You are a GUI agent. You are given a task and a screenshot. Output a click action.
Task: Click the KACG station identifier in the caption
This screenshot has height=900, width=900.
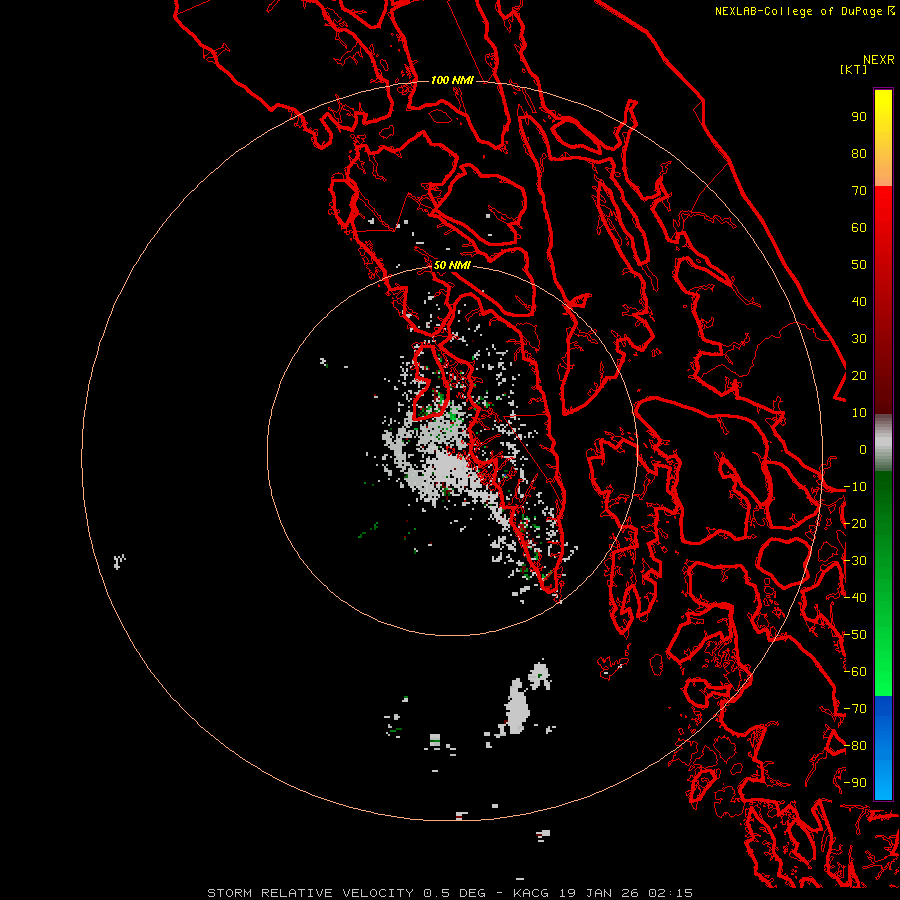(530, 893)
